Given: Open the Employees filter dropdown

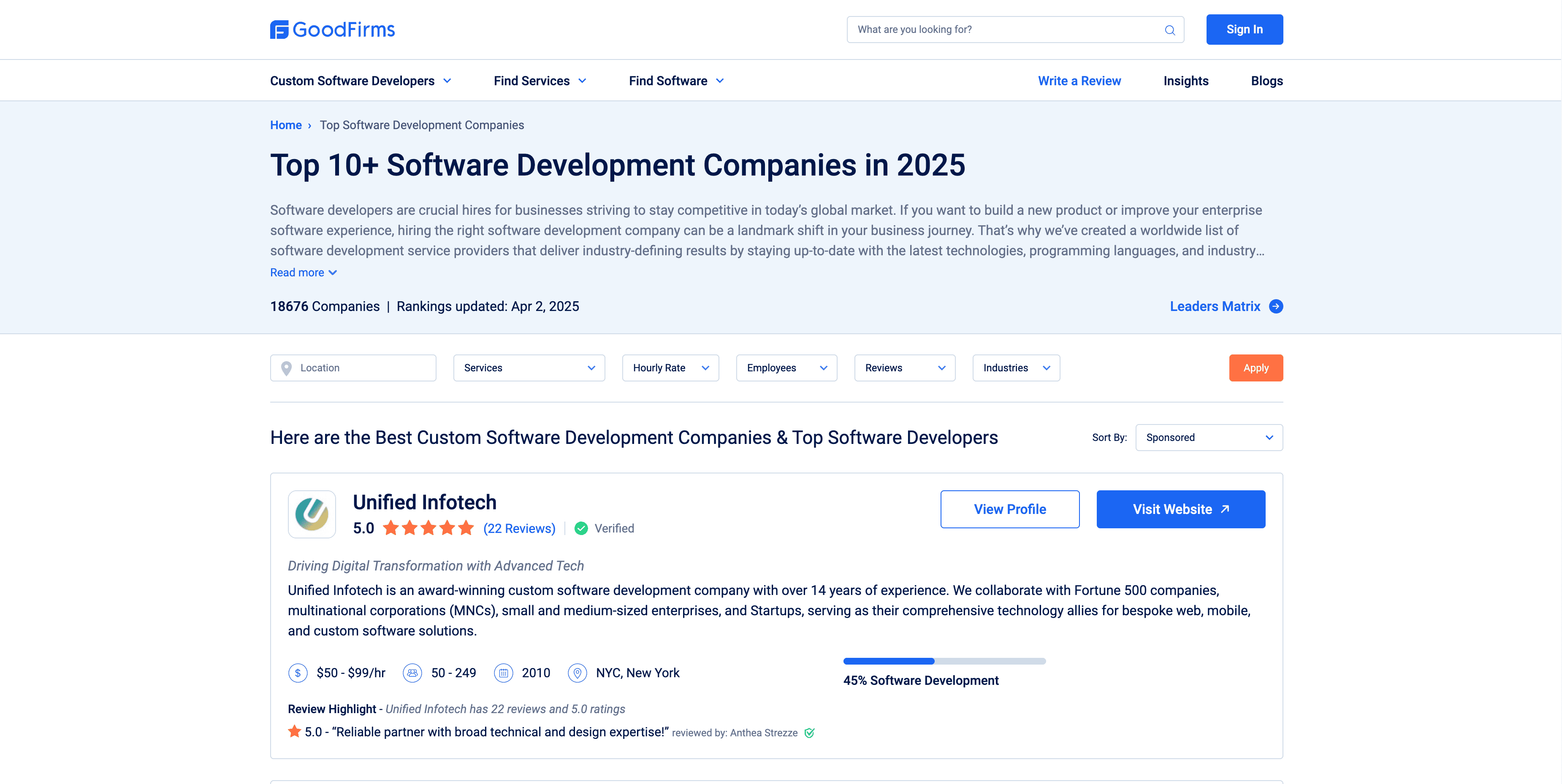Looking at the screenshot, I should [786, 368].
